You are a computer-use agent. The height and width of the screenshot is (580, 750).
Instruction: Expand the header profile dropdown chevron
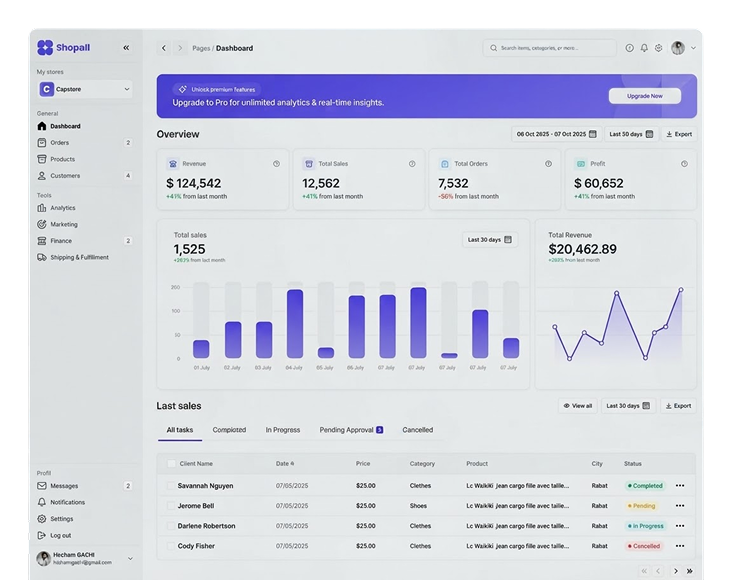[x=693, y=48]
